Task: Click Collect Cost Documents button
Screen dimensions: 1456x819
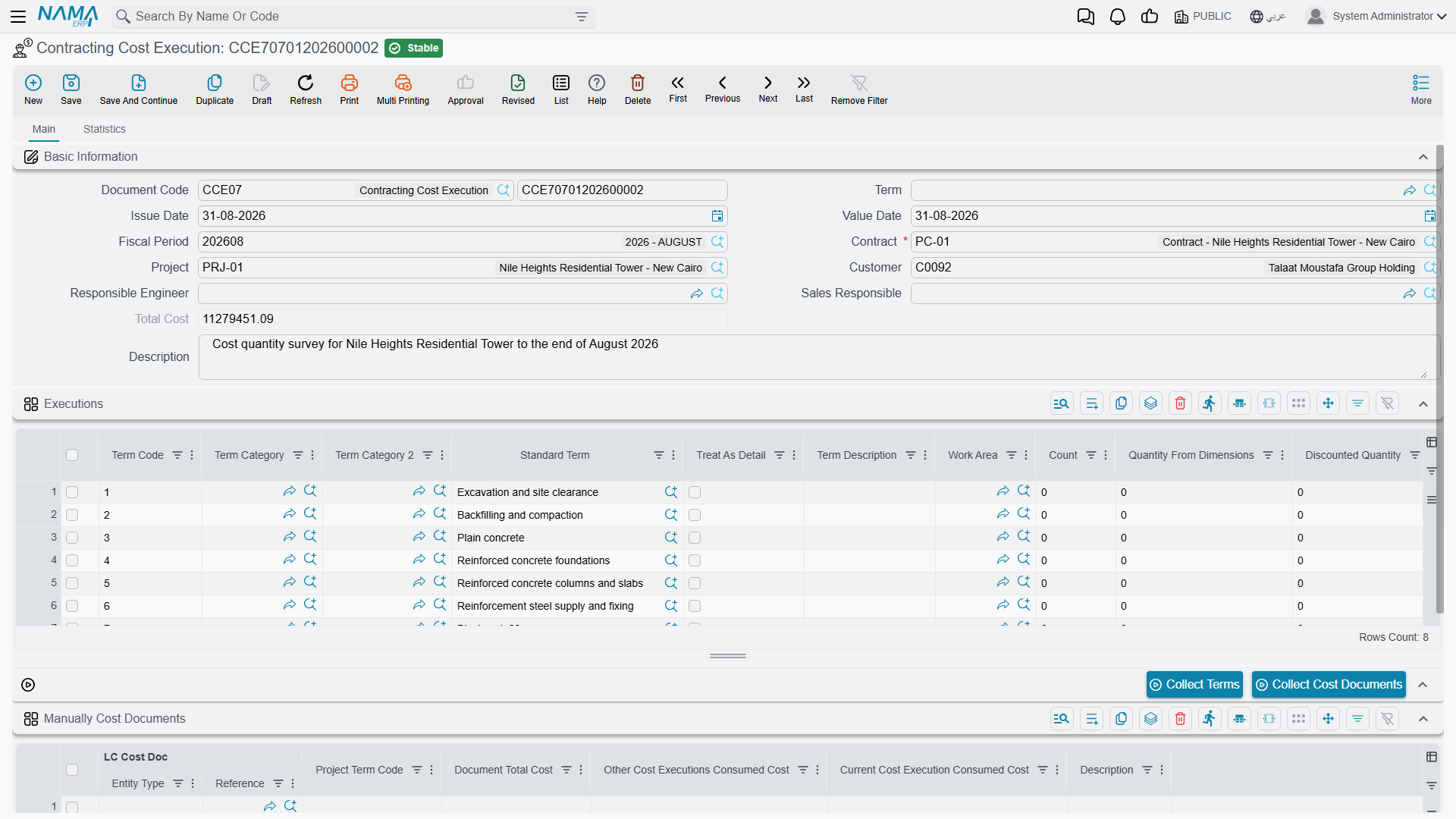Action: coord(1329,685)
